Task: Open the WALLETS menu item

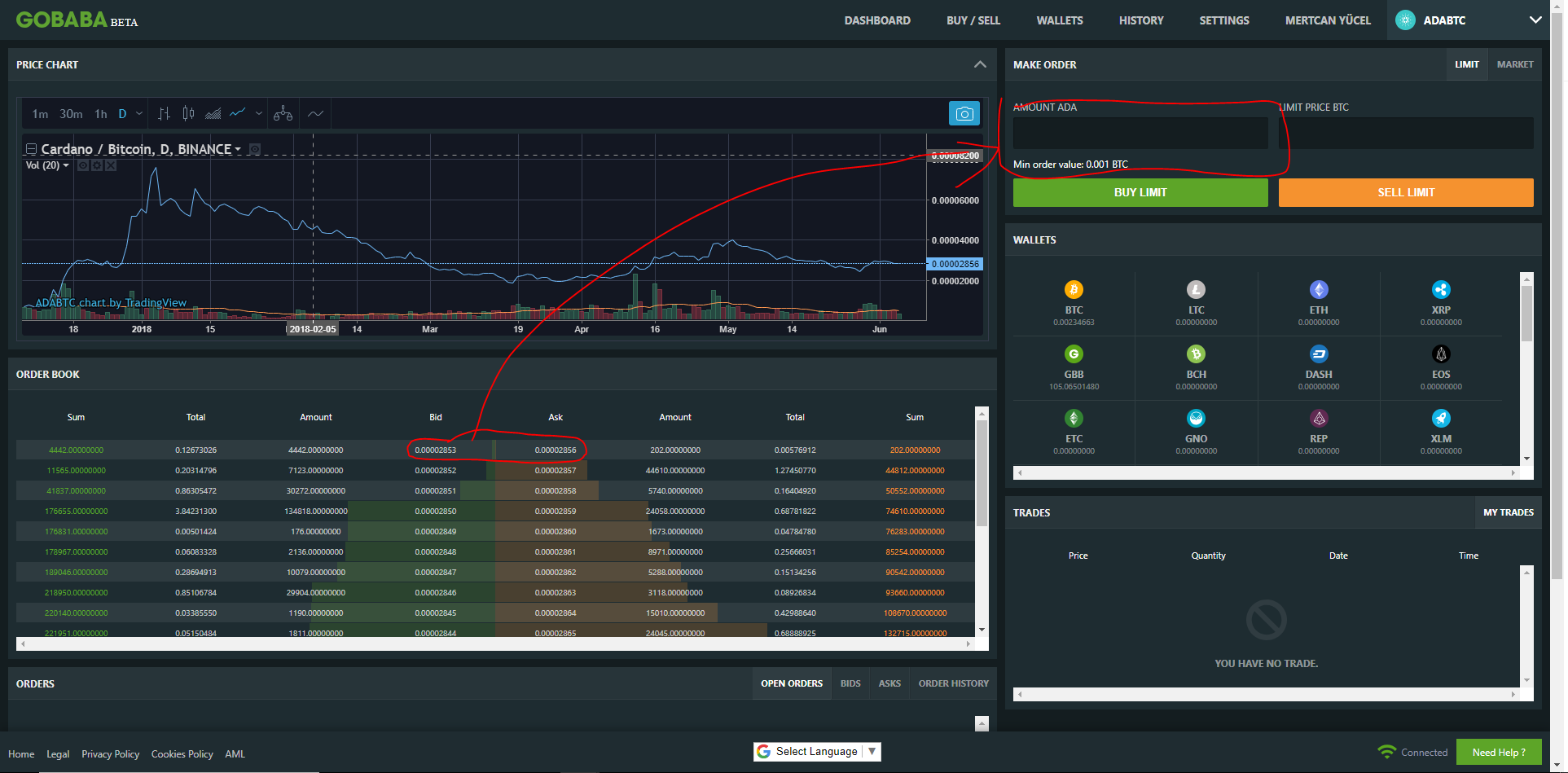Action: tap(1060, 20)
